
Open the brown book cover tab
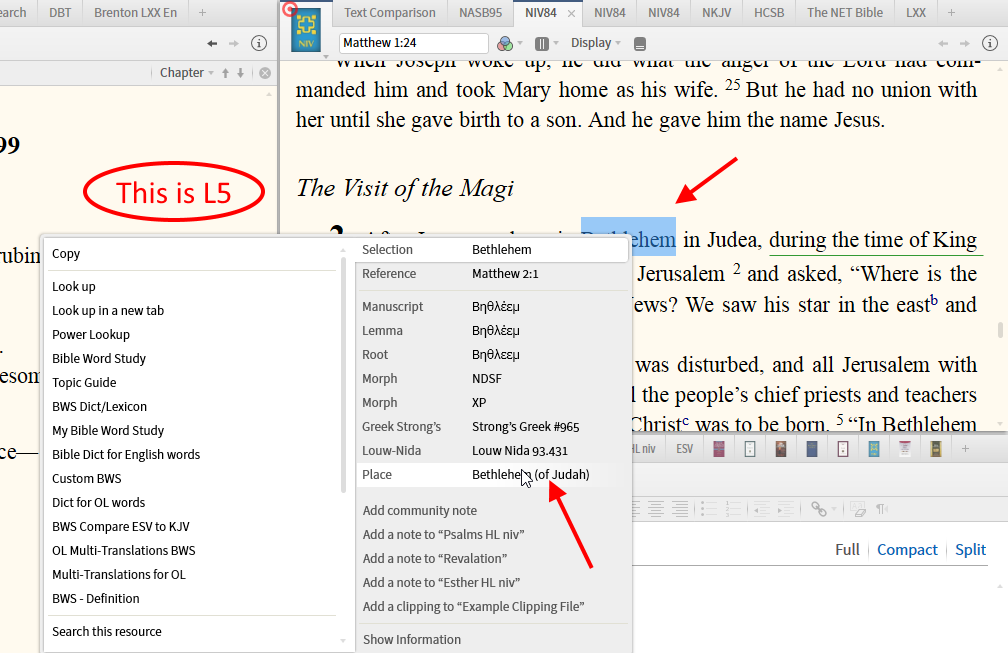point(780,449)
